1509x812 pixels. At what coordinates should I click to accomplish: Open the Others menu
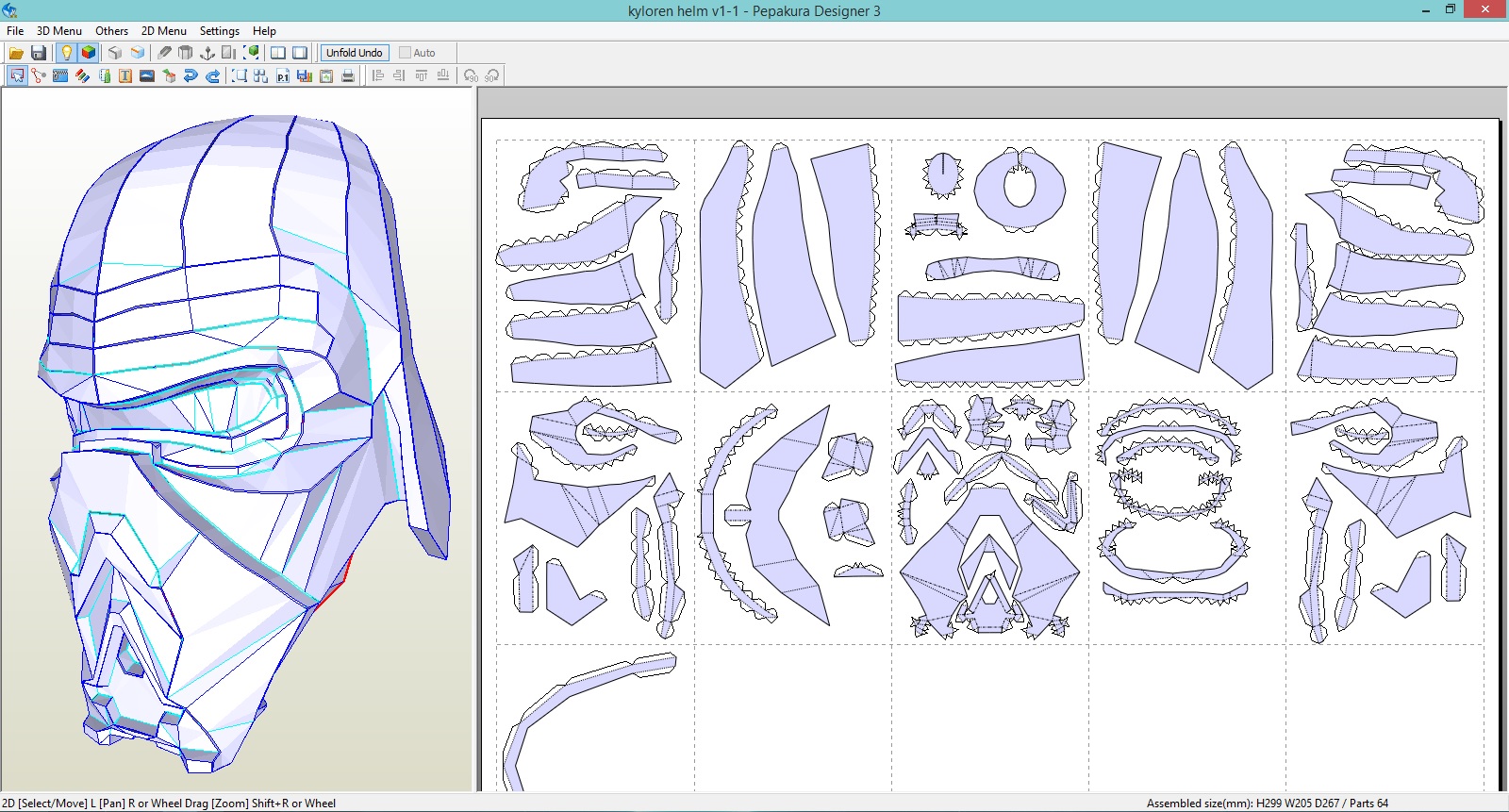pos(111,30)
